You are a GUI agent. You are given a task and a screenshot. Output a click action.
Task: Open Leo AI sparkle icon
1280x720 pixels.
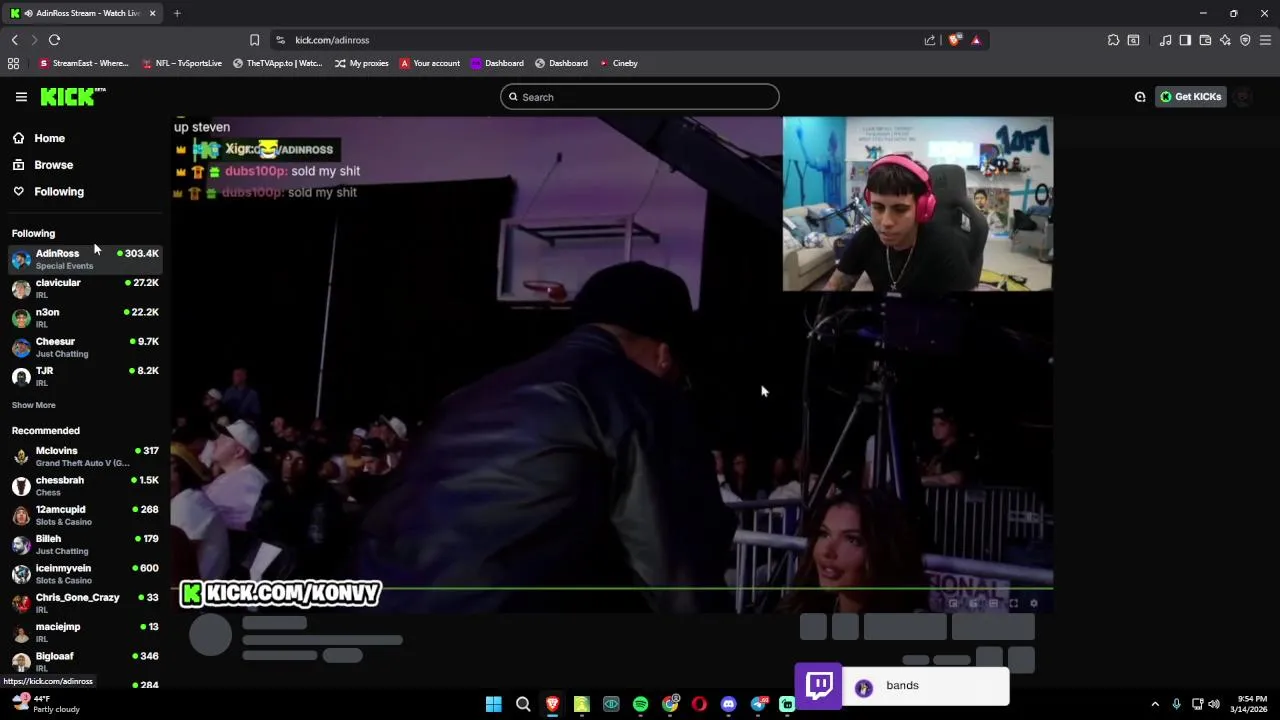tap(1225, 40)
